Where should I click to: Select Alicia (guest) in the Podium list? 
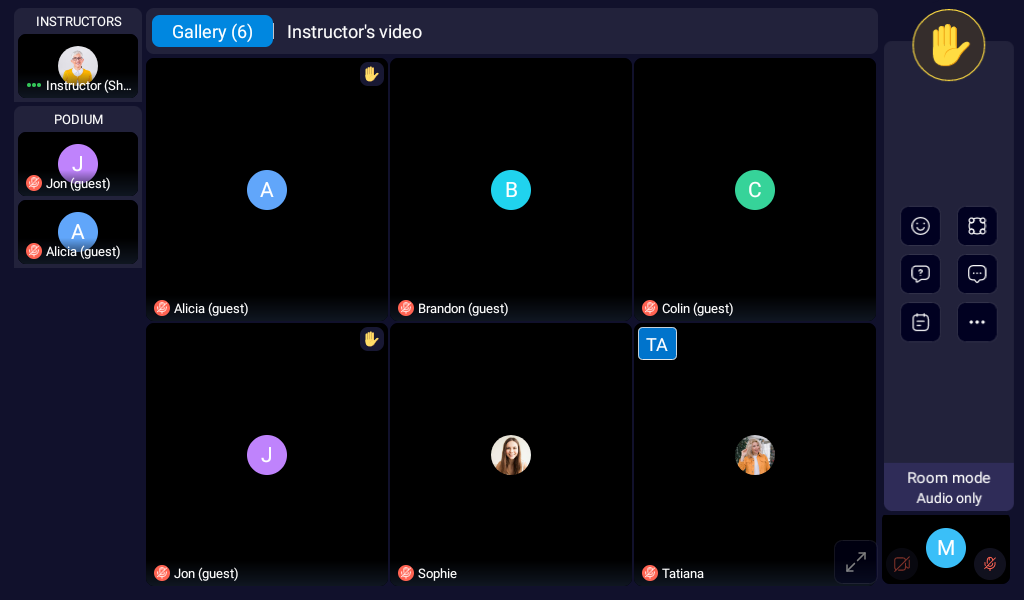click(78, 233)
